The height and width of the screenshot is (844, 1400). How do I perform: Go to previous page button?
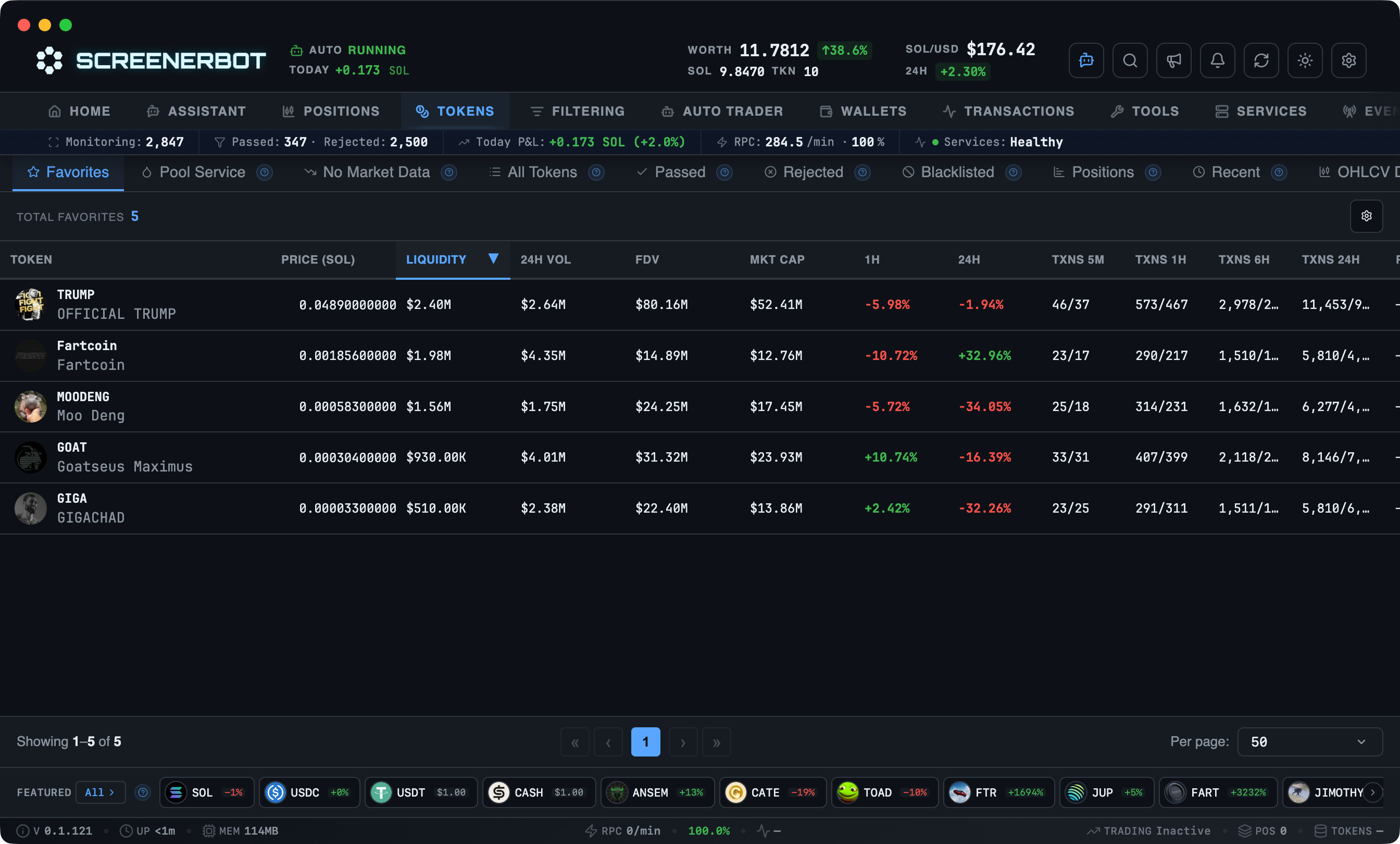pyautogui.click(x=608, y=742)
